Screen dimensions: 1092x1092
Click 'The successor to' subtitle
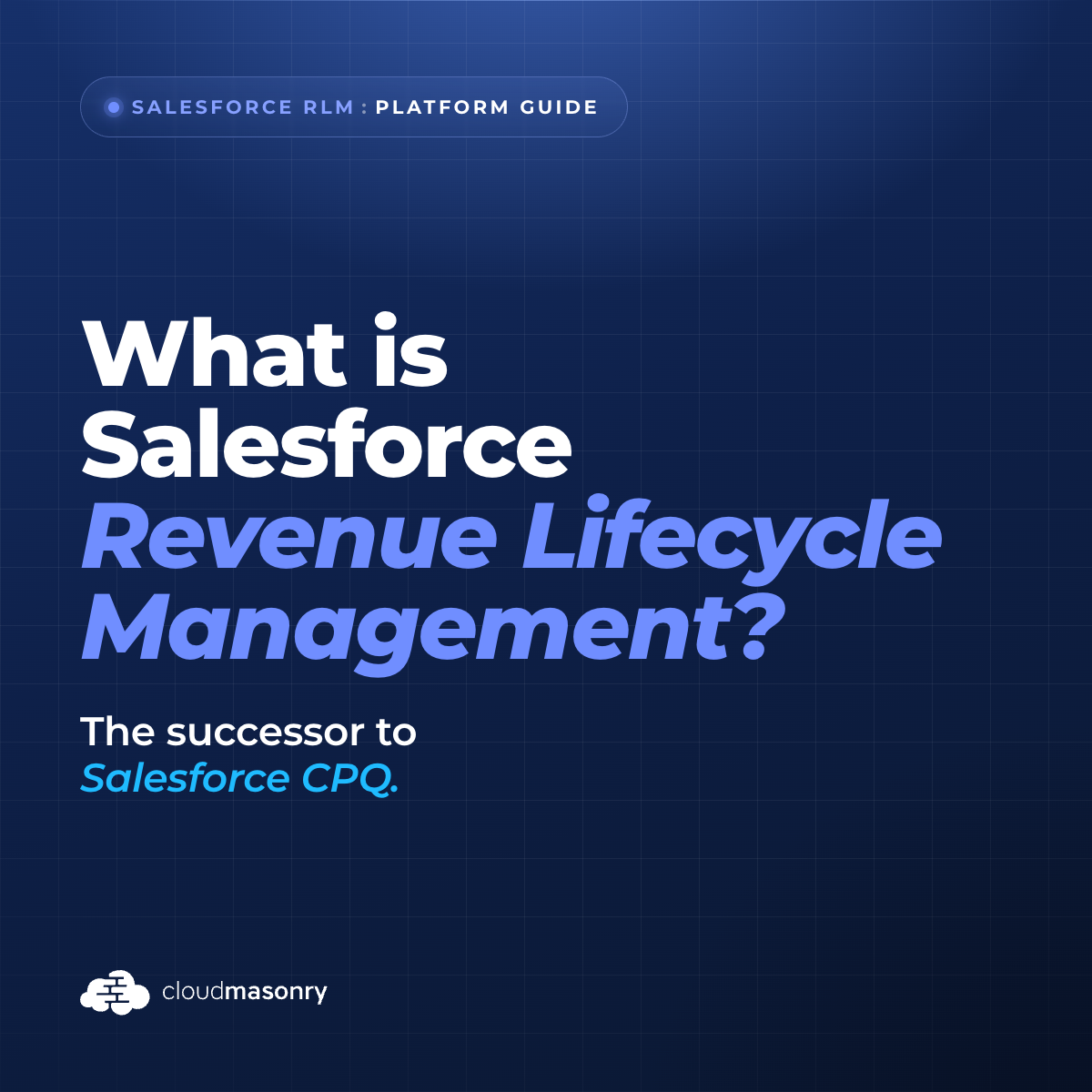[x=248, y=732]
